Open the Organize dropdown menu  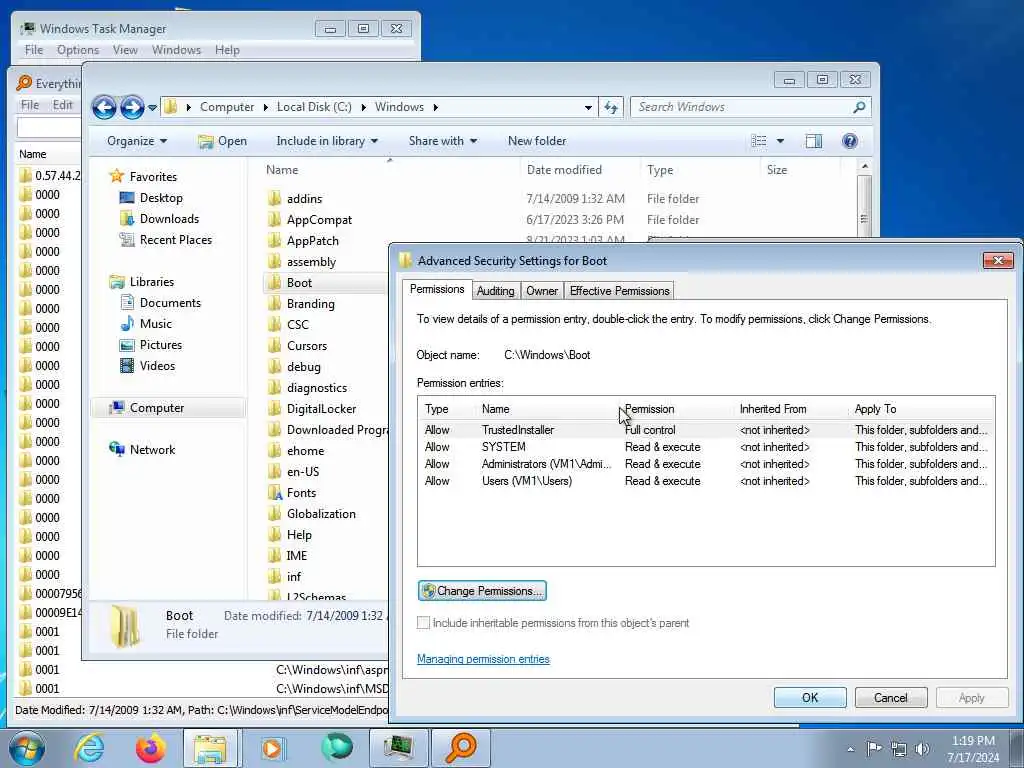click(x=137, y=141)
